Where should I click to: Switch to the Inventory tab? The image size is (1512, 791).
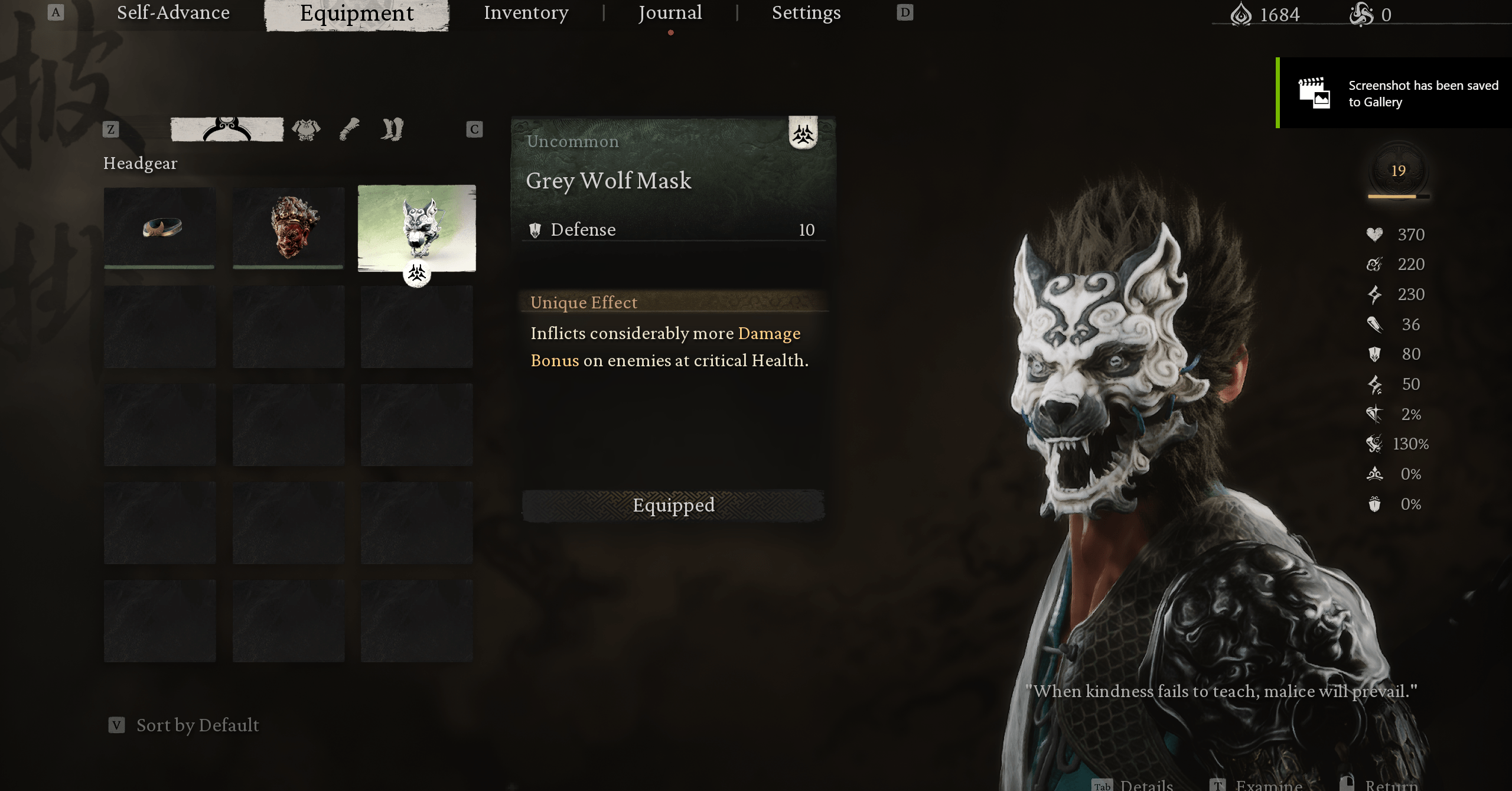pyautogui.click(x=526, y=15)
